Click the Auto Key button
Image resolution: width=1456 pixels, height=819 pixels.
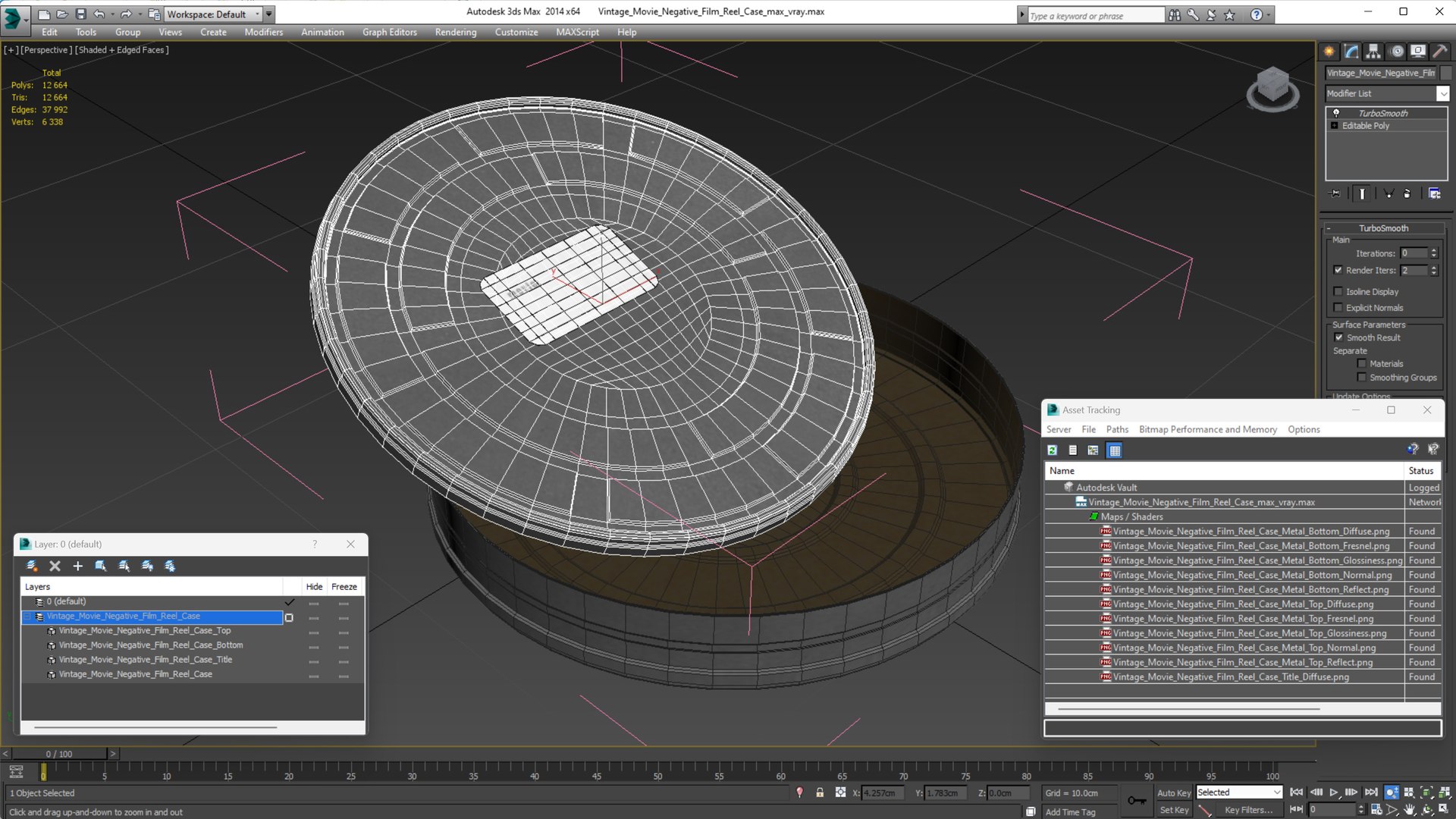(x=1173, y=792)
